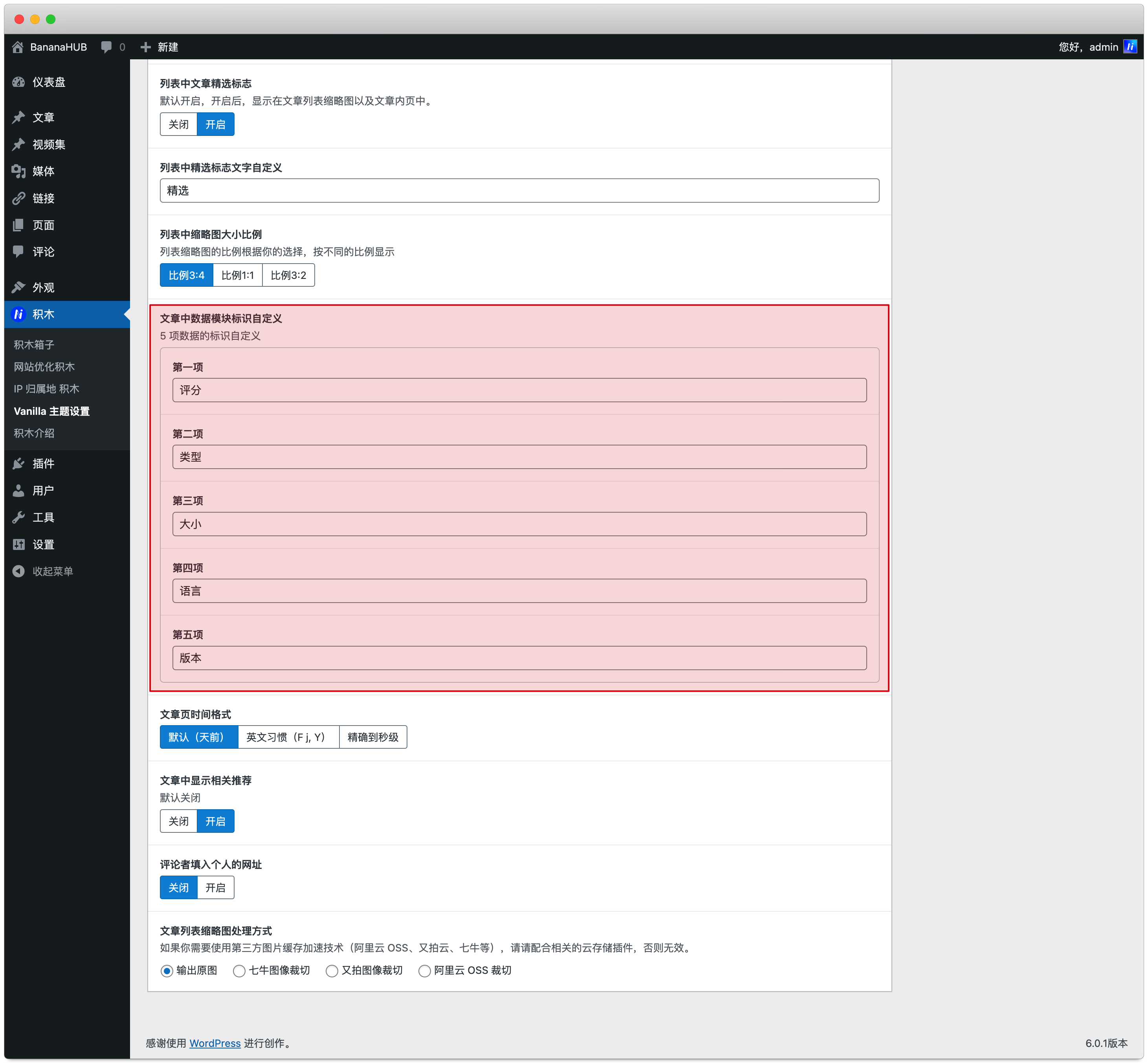Select thumbnail ratio 比例3:4
This screenshot has width=1148, height=1063.
[x=186, y=275]
